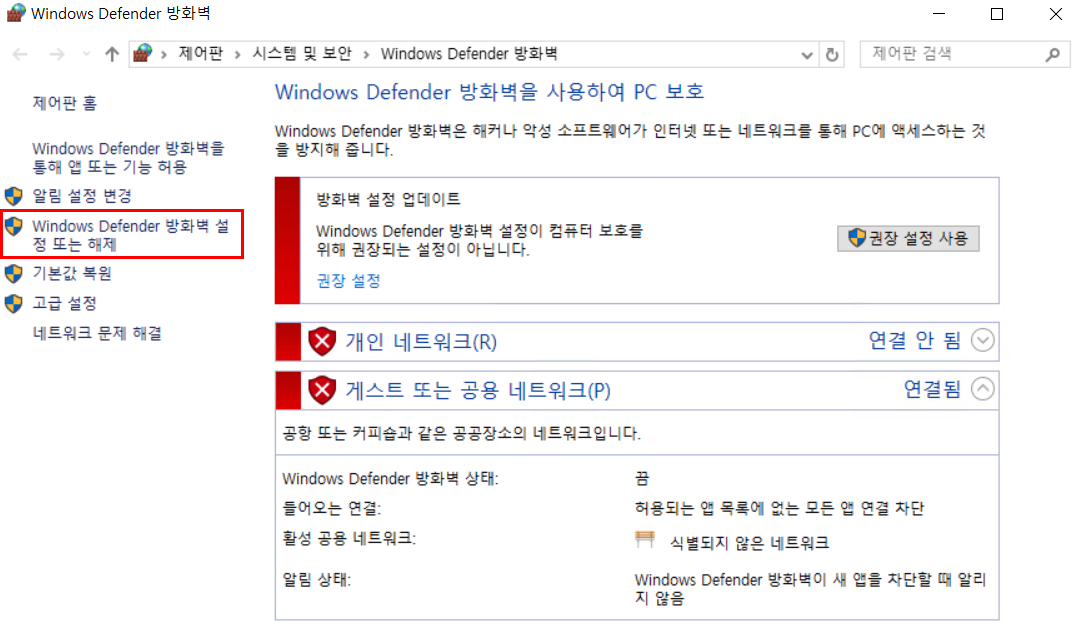Click shield icon beside 알림 설정 변경
Screen dimensions: 1079x644
(14, 196)
